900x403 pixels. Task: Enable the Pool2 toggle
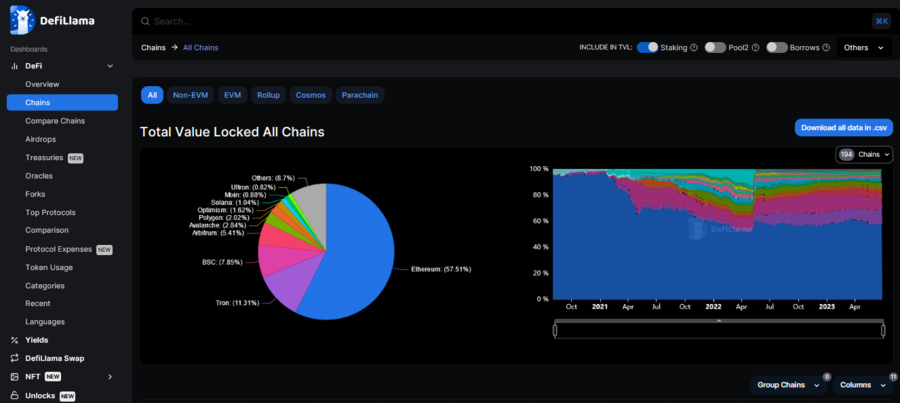[715, 48]
